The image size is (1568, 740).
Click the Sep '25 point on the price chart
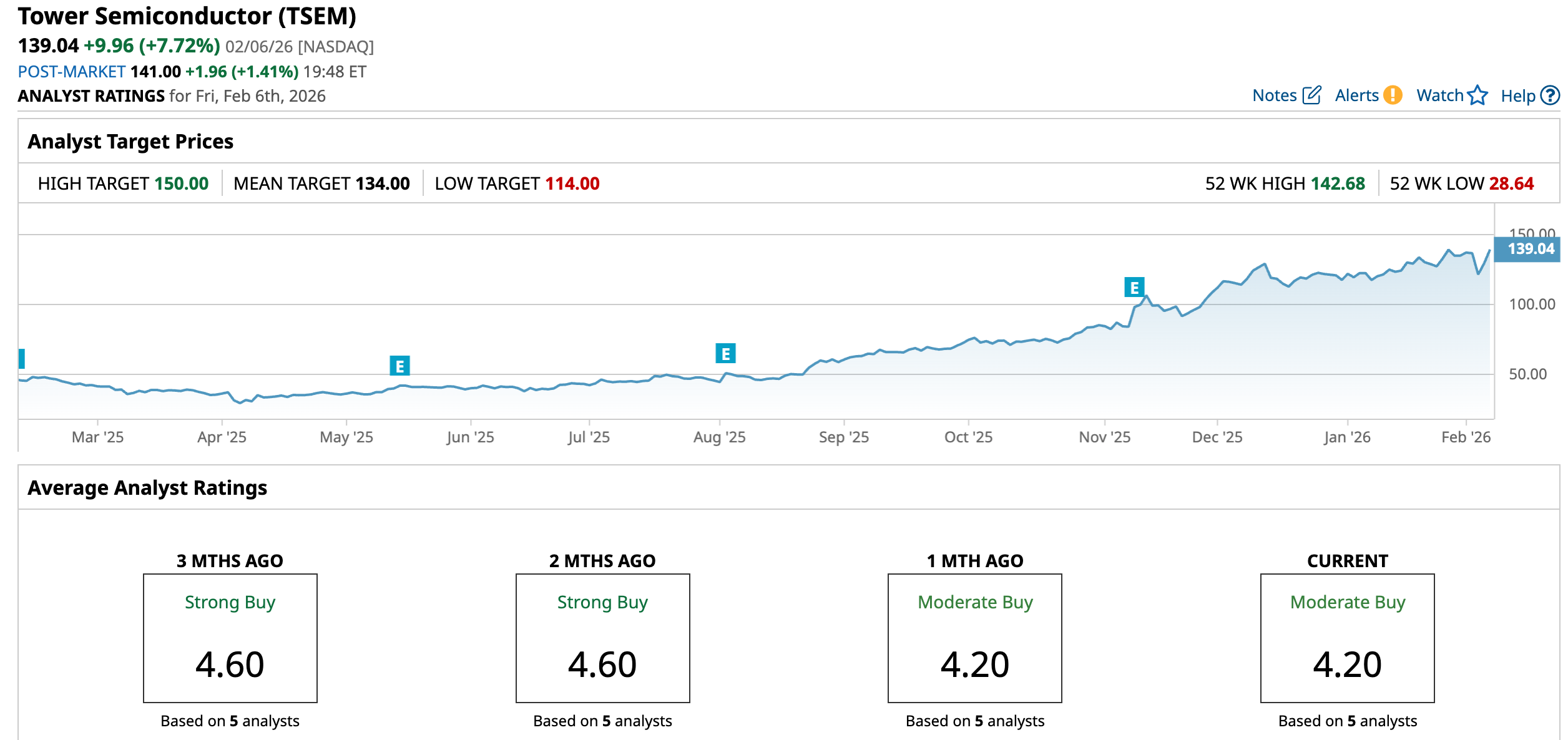pos(844,359)
